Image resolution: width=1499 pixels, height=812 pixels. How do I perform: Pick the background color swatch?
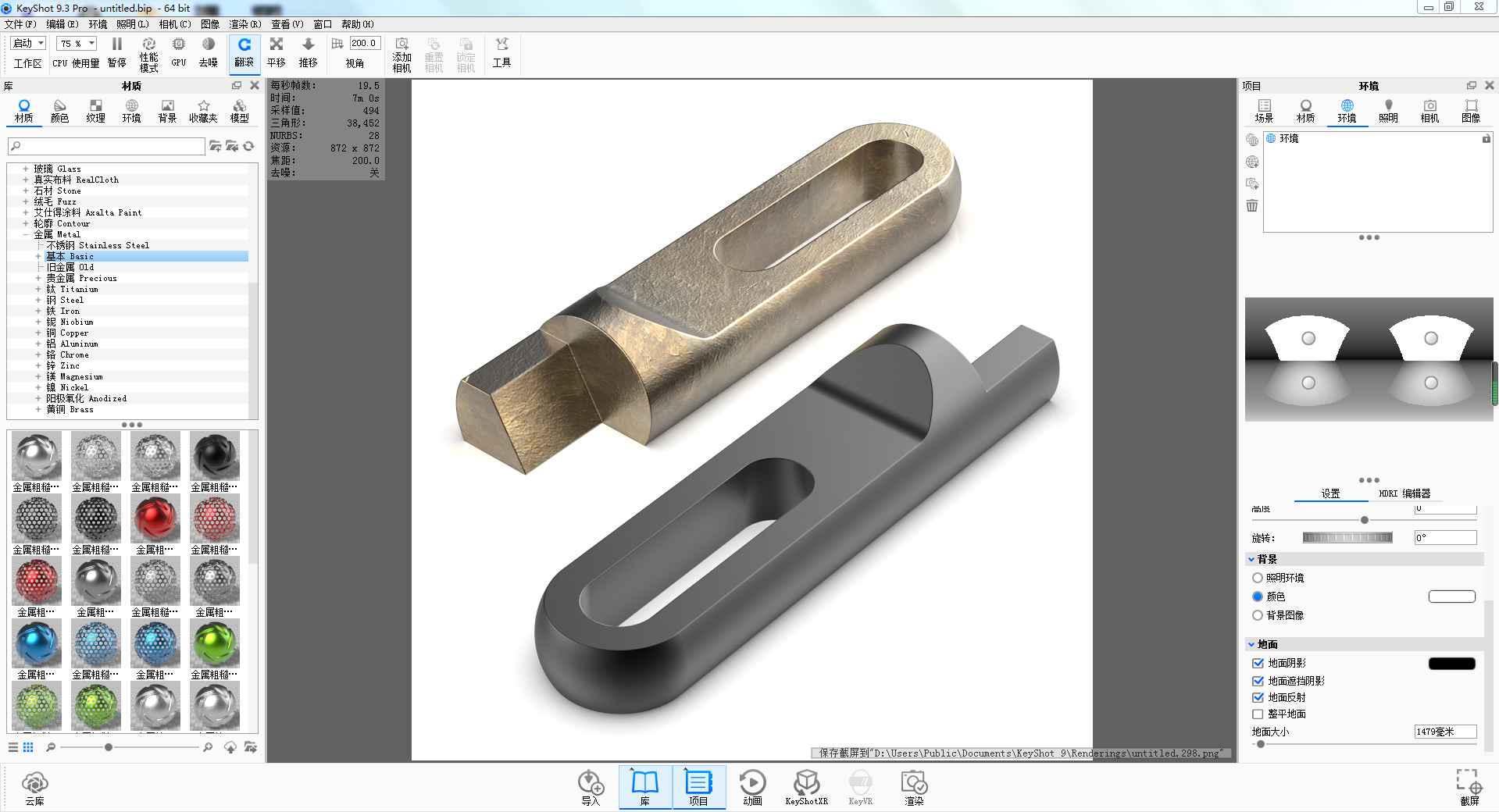tap(1451, 597)
